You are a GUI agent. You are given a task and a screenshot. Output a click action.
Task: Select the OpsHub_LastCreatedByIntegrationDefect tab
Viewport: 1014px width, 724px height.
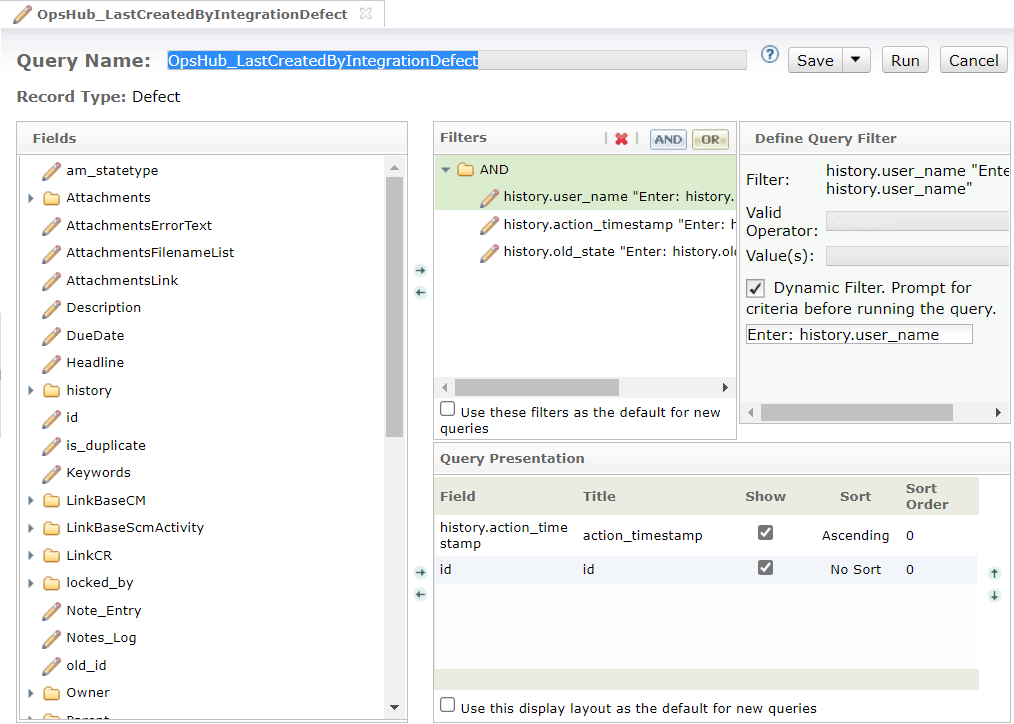pyautogui.click(x=190, y=15)
